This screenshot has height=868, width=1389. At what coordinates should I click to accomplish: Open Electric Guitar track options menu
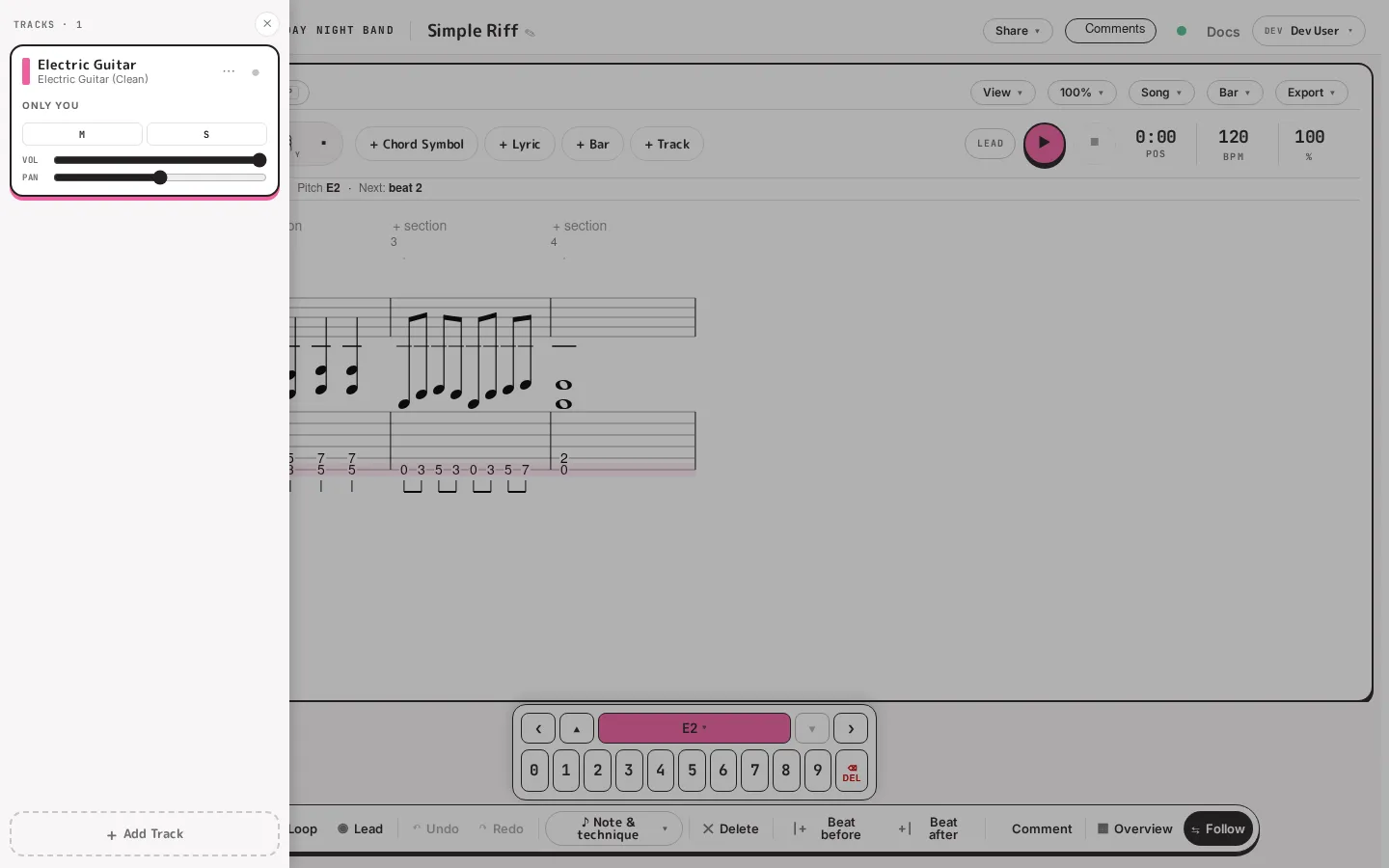click(229, 71)
